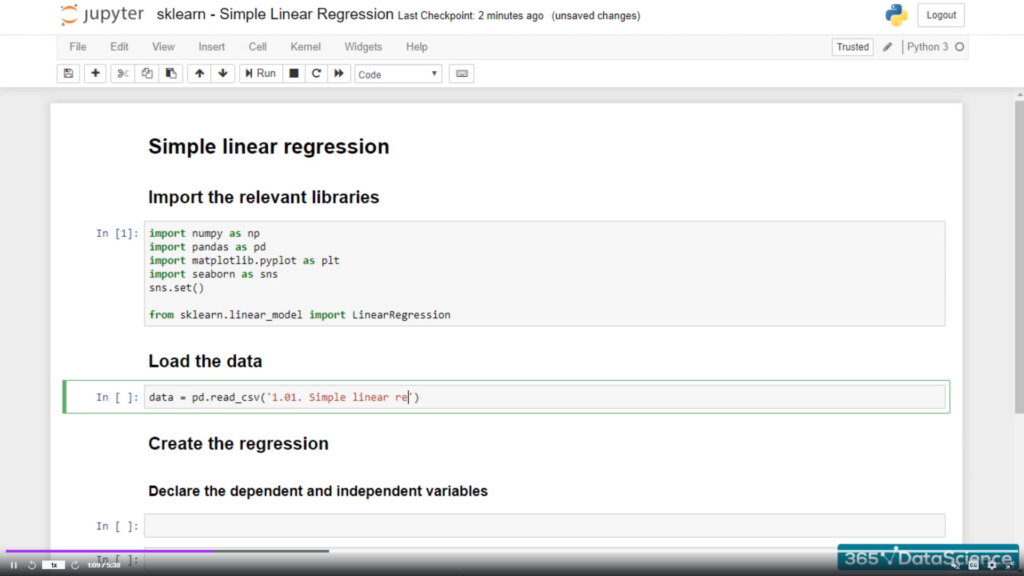1024x576 pixels.
Task: Open the cell type Code dropdown
Action: pos(398,74)
